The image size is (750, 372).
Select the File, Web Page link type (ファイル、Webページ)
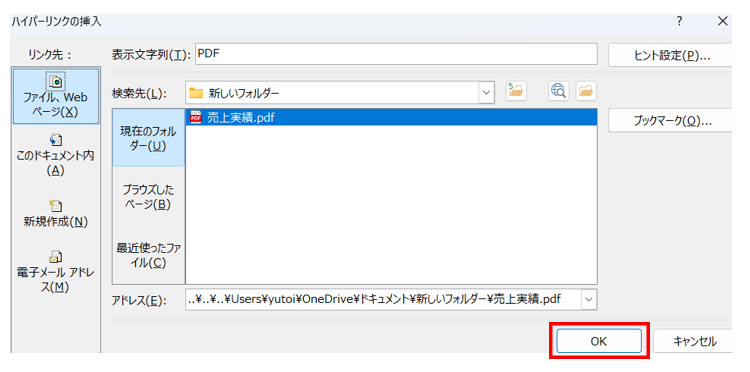[x=56, y=96]
